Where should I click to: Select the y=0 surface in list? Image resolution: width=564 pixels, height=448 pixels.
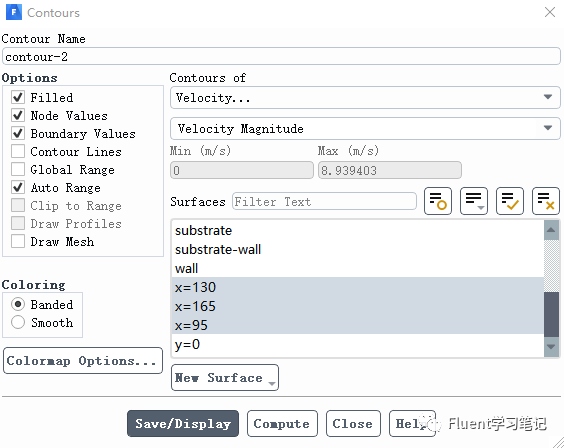click(x=358, y=344)
